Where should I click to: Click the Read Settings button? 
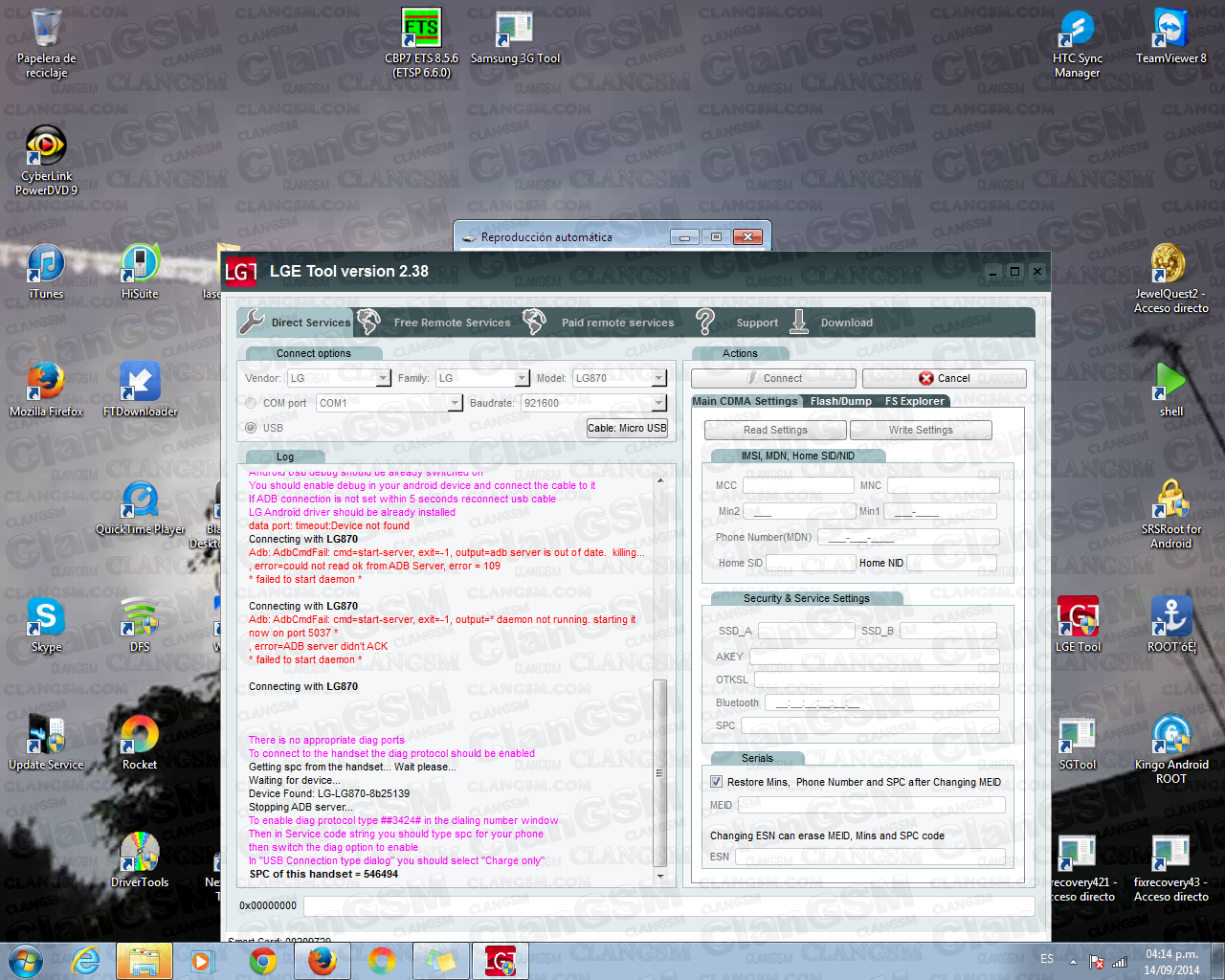775,430
